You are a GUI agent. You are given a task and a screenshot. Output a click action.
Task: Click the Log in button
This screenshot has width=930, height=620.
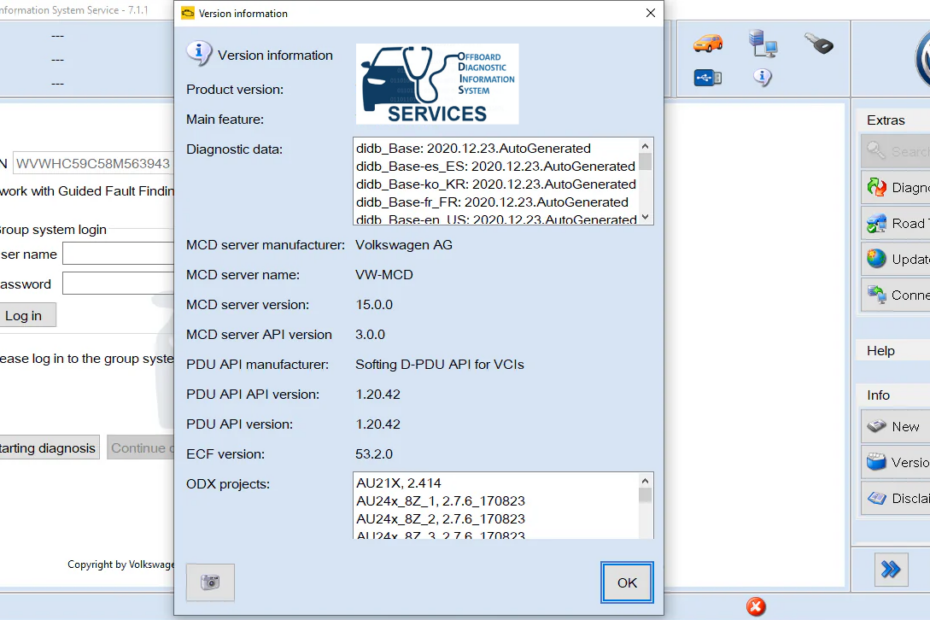[24, 315]
